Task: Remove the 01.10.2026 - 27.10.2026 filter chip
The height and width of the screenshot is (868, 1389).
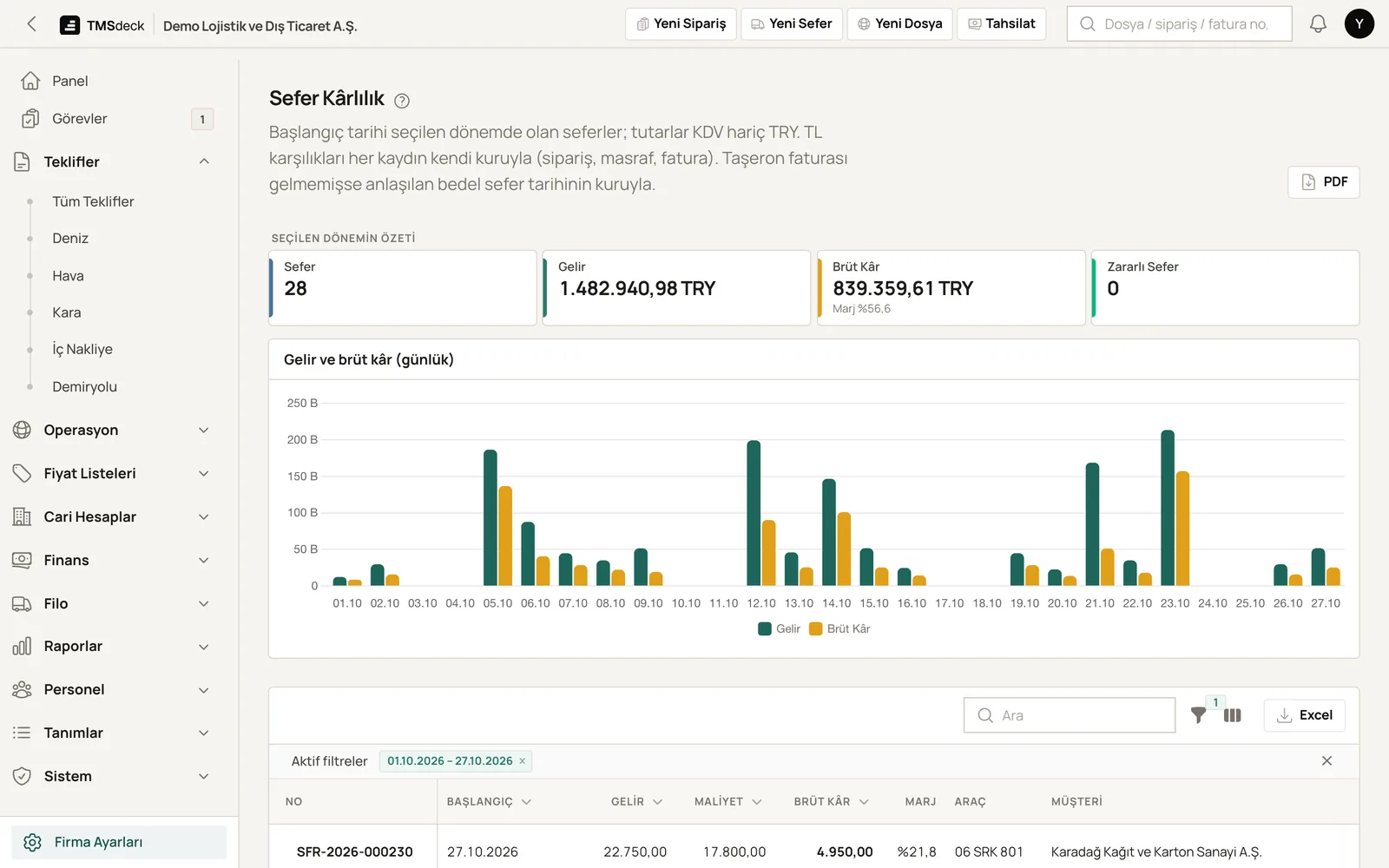Action: 523,761
